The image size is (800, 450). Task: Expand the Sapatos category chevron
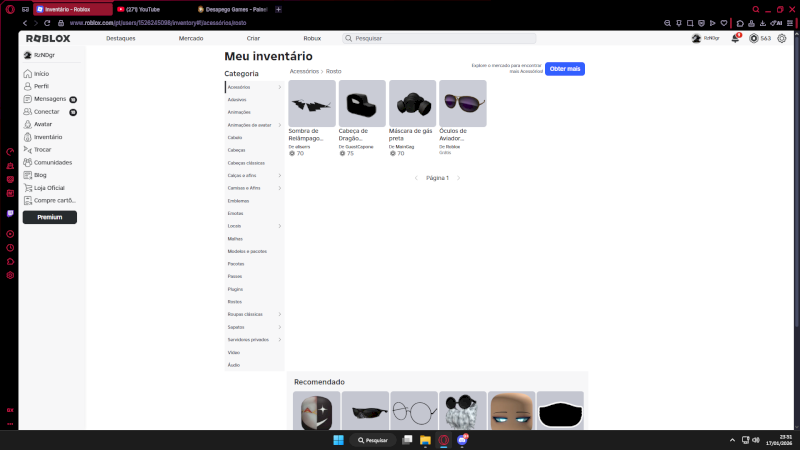pos(280,327)
